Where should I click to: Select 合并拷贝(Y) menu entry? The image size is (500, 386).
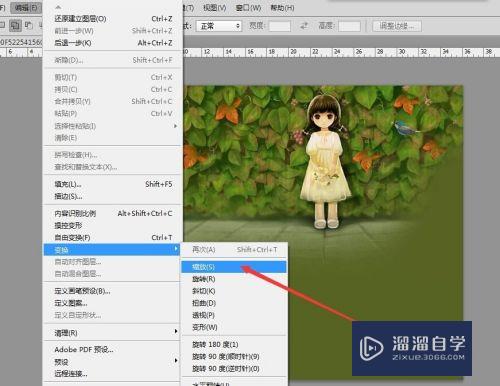coord(113,101)
